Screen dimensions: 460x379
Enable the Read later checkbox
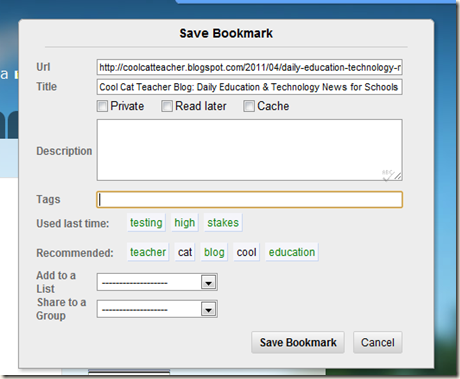pos(167,106)
